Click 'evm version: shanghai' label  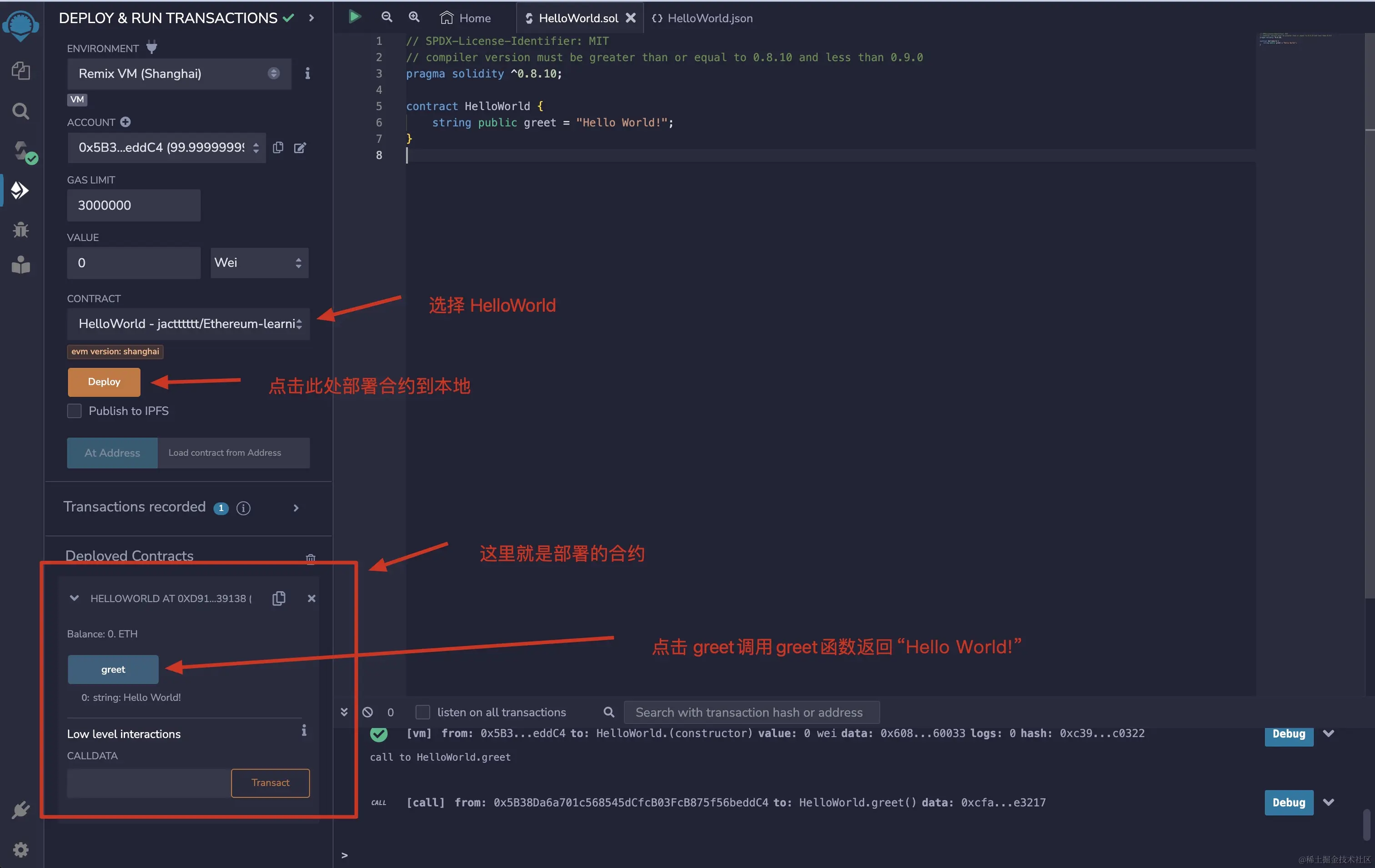pos(115,352)
